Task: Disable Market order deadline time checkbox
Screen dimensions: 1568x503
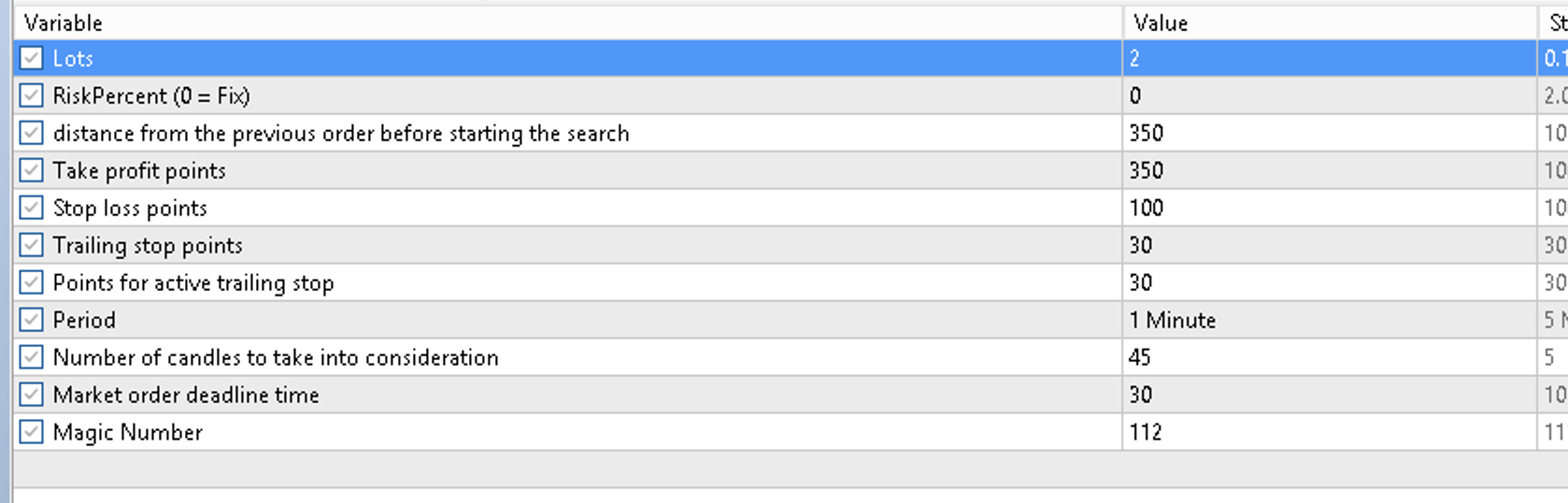Action: point(31,395)
